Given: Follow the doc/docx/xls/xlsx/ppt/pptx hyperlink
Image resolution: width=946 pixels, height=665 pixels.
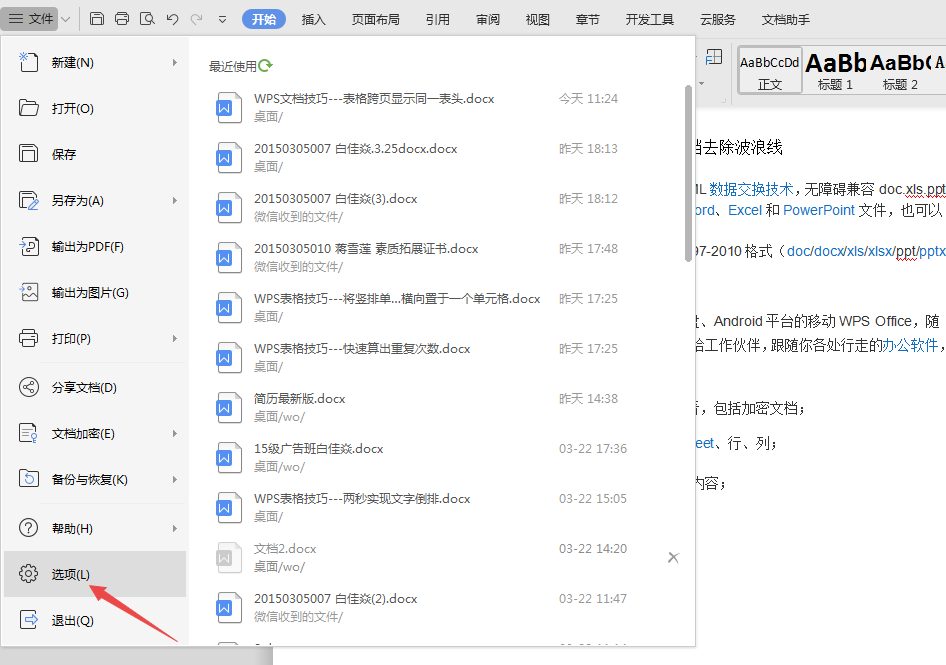Looking at the screenshot, I should pos(866,251).
